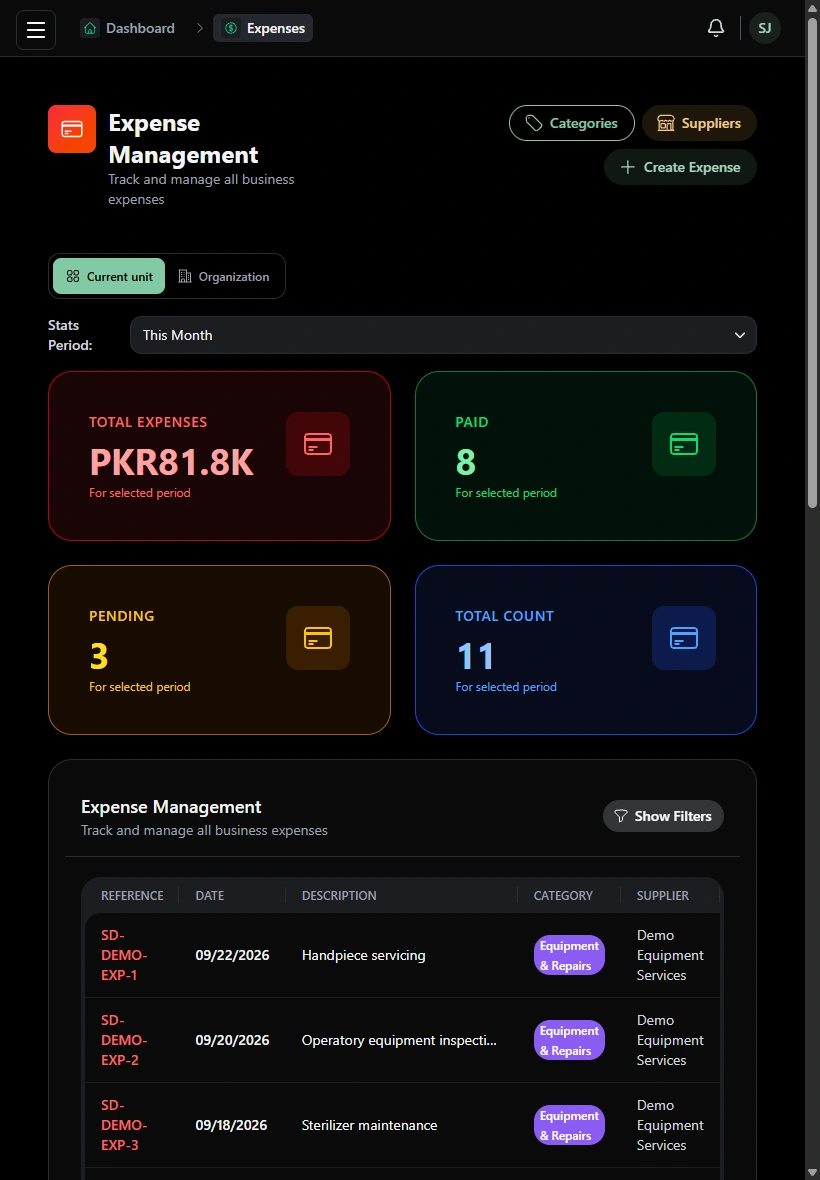
Task: Click Equipment & Repairs tag for Operatory equipment inspection
Action: 569,1041
